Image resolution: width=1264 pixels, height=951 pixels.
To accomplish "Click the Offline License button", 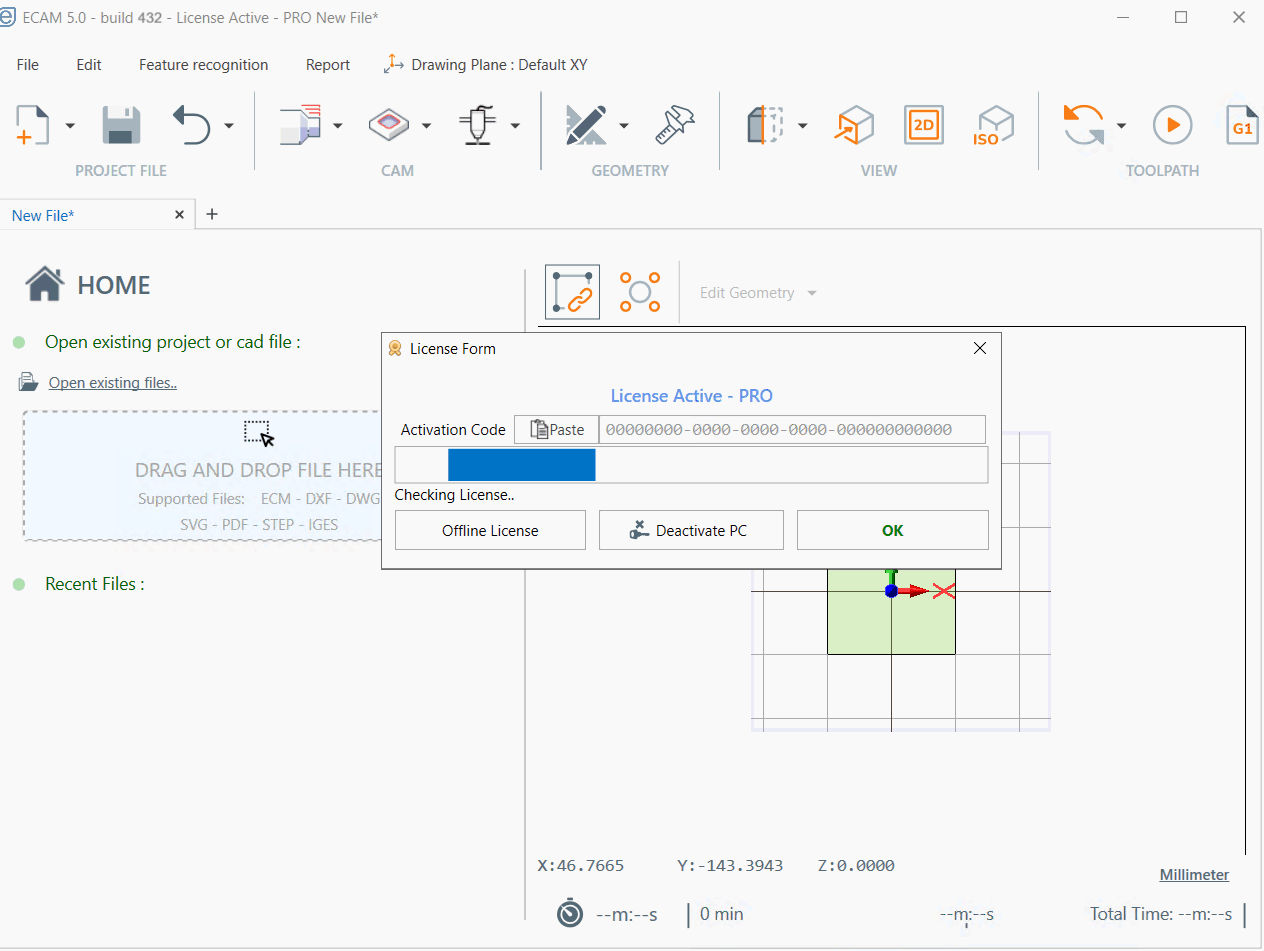I will pos(490,530).
